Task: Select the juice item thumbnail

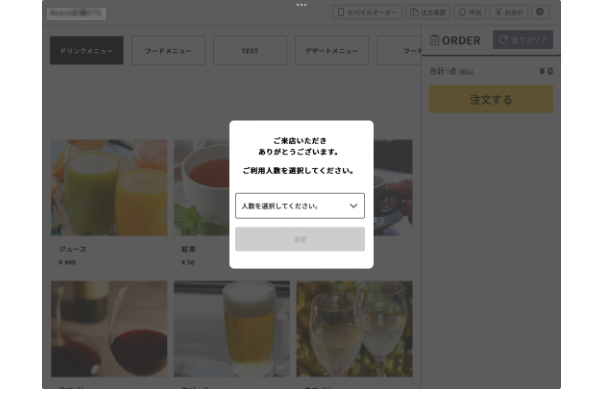Action: (x=109, y=188)
